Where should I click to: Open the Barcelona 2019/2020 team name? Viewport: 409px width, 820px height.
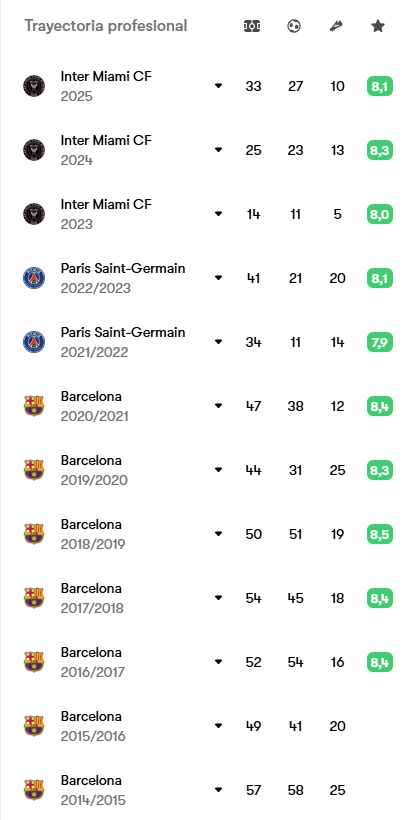[x=91, y=460]
